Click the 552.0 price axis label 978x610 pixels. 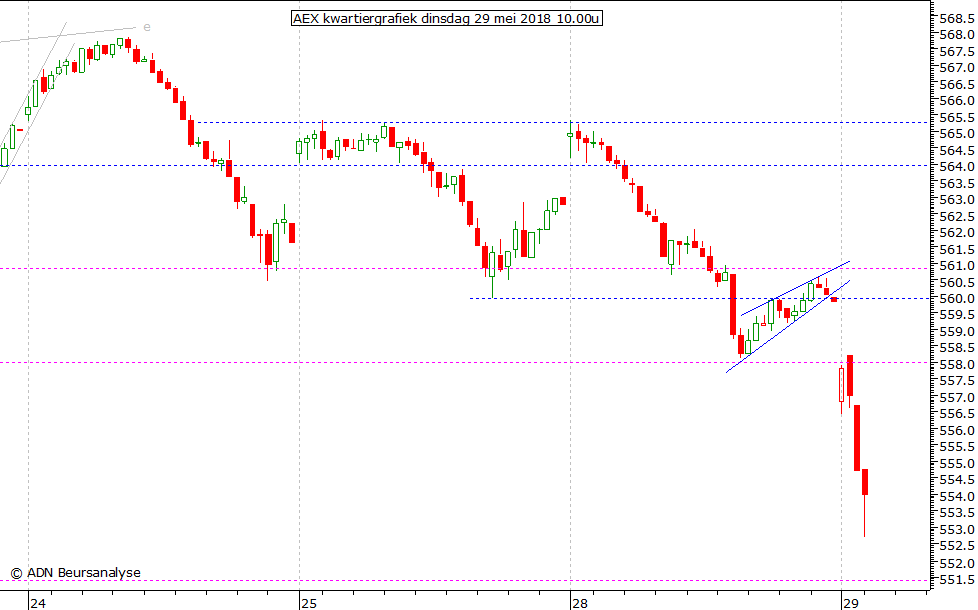[957, 563]
